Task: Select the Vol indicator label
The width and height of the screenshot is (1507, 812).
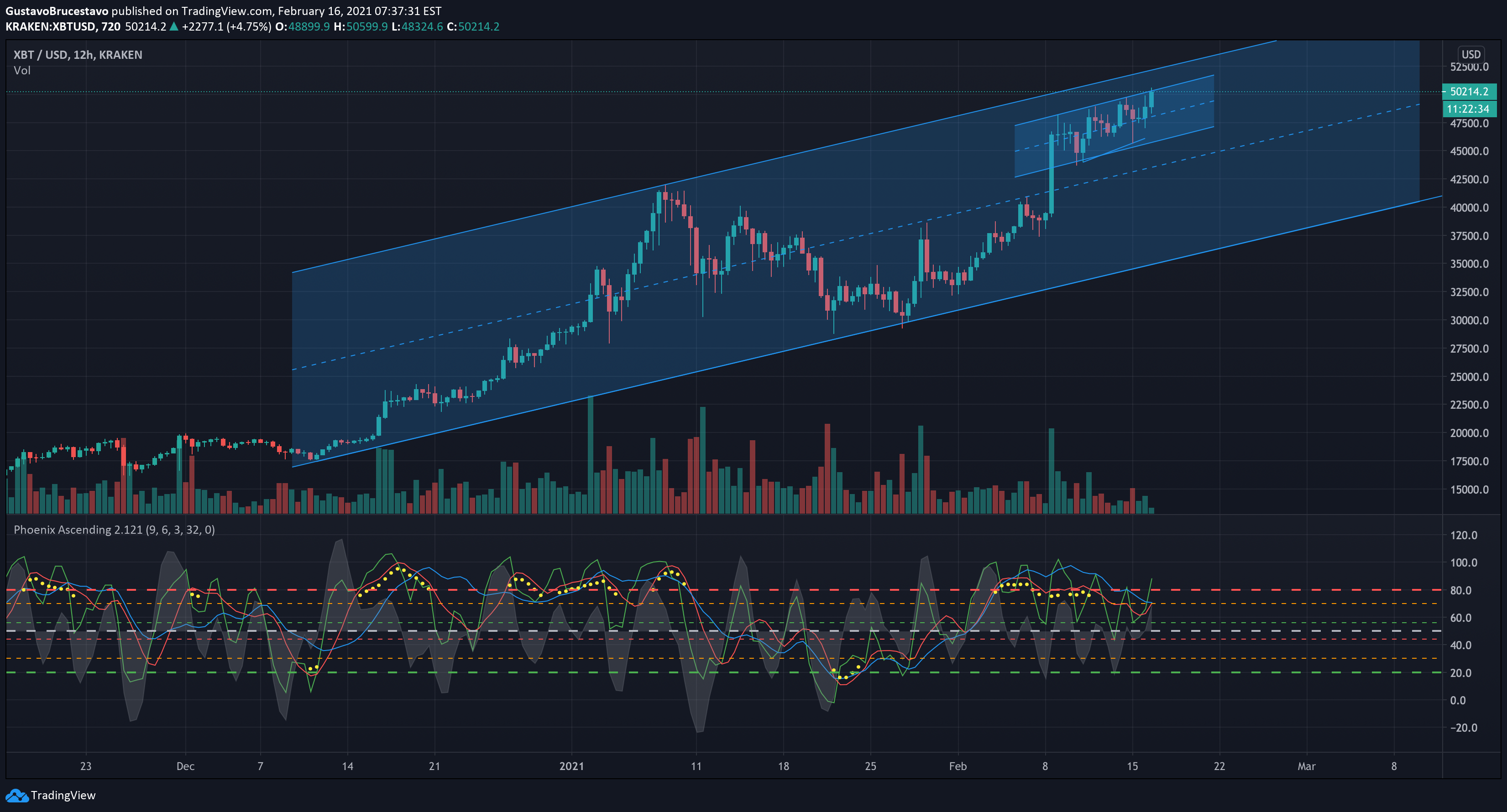Action: (x=21, y=70)
